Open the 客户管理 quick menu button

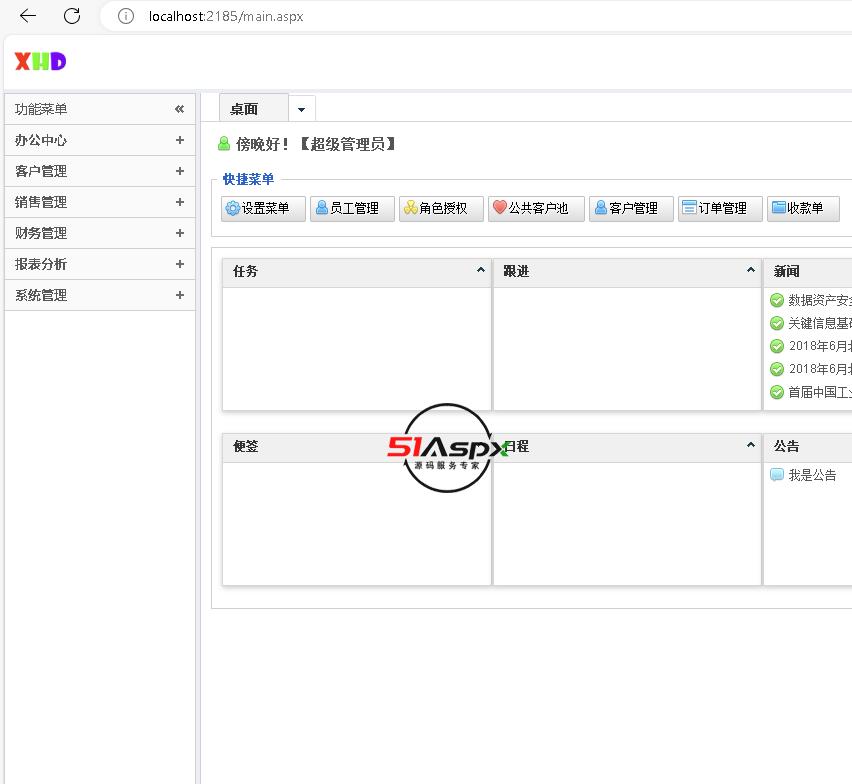pos(631,208)
